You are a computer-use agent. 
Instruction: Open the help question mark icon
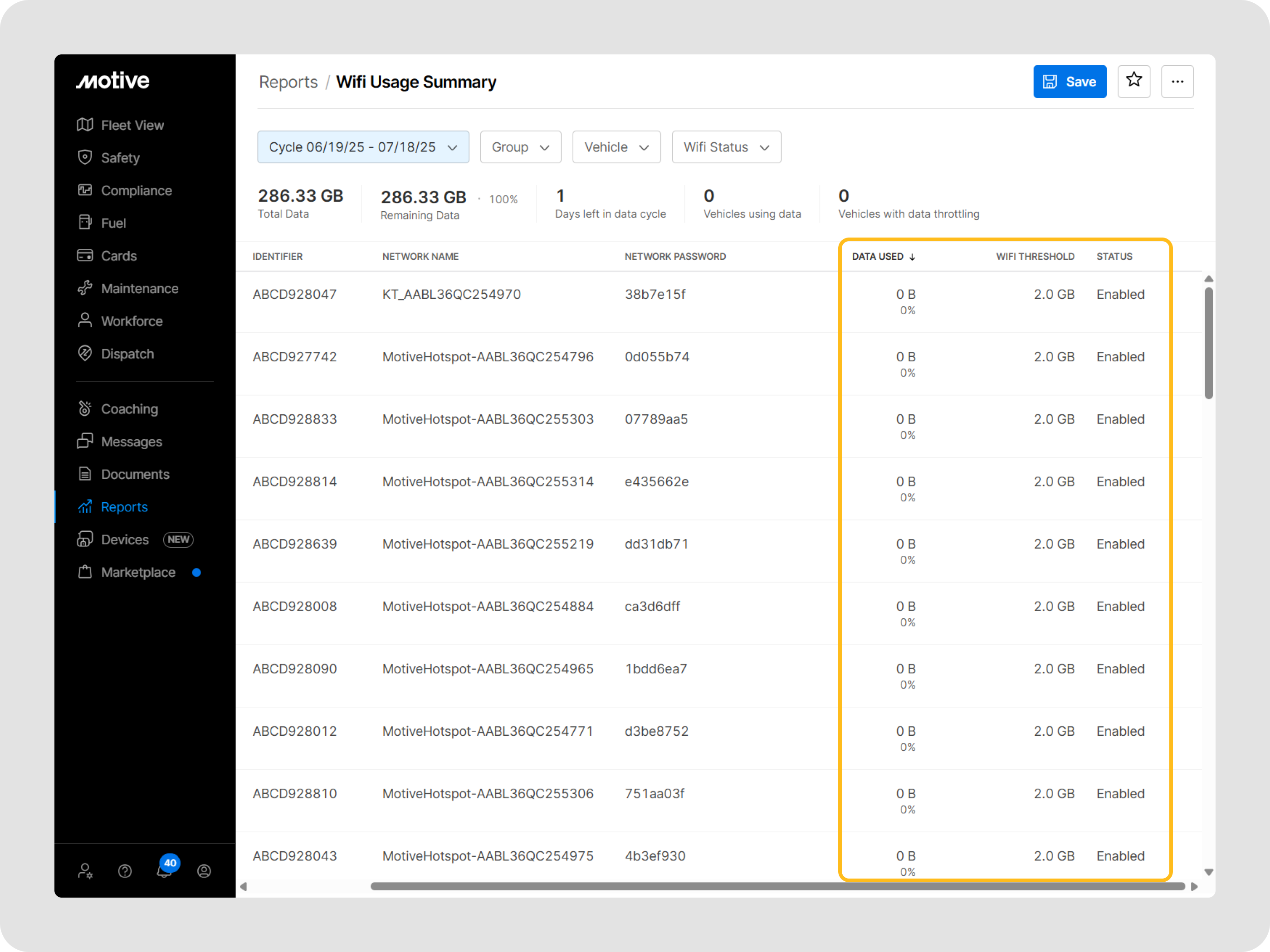click(125, 871)
